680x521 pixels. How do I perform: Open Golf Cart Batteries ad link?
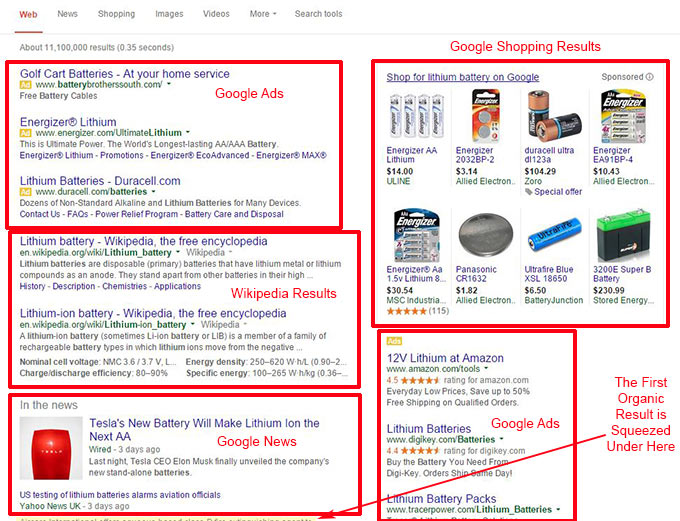point(125,74)
